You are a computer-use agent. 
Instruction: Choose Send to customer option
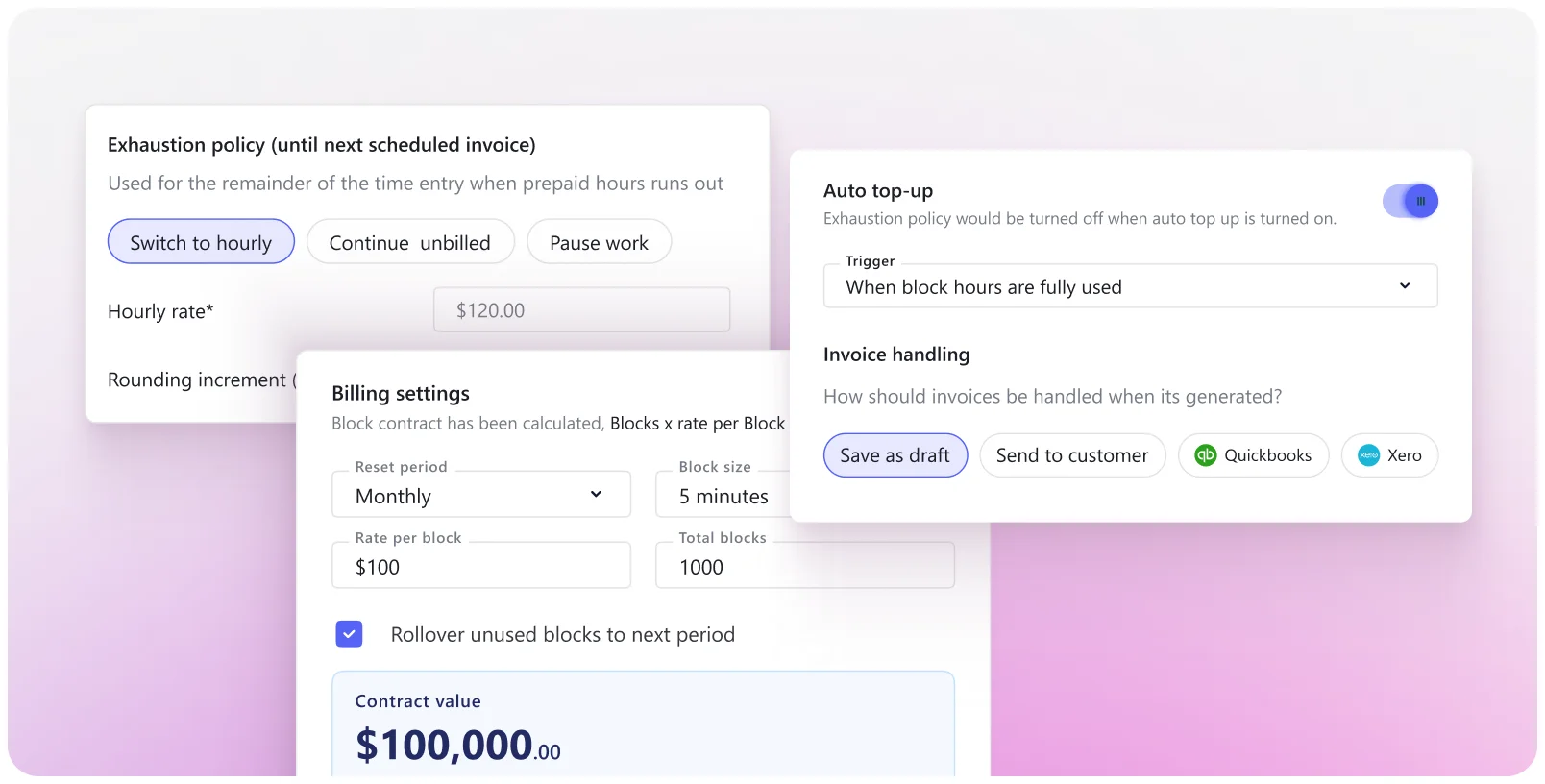1072,455
